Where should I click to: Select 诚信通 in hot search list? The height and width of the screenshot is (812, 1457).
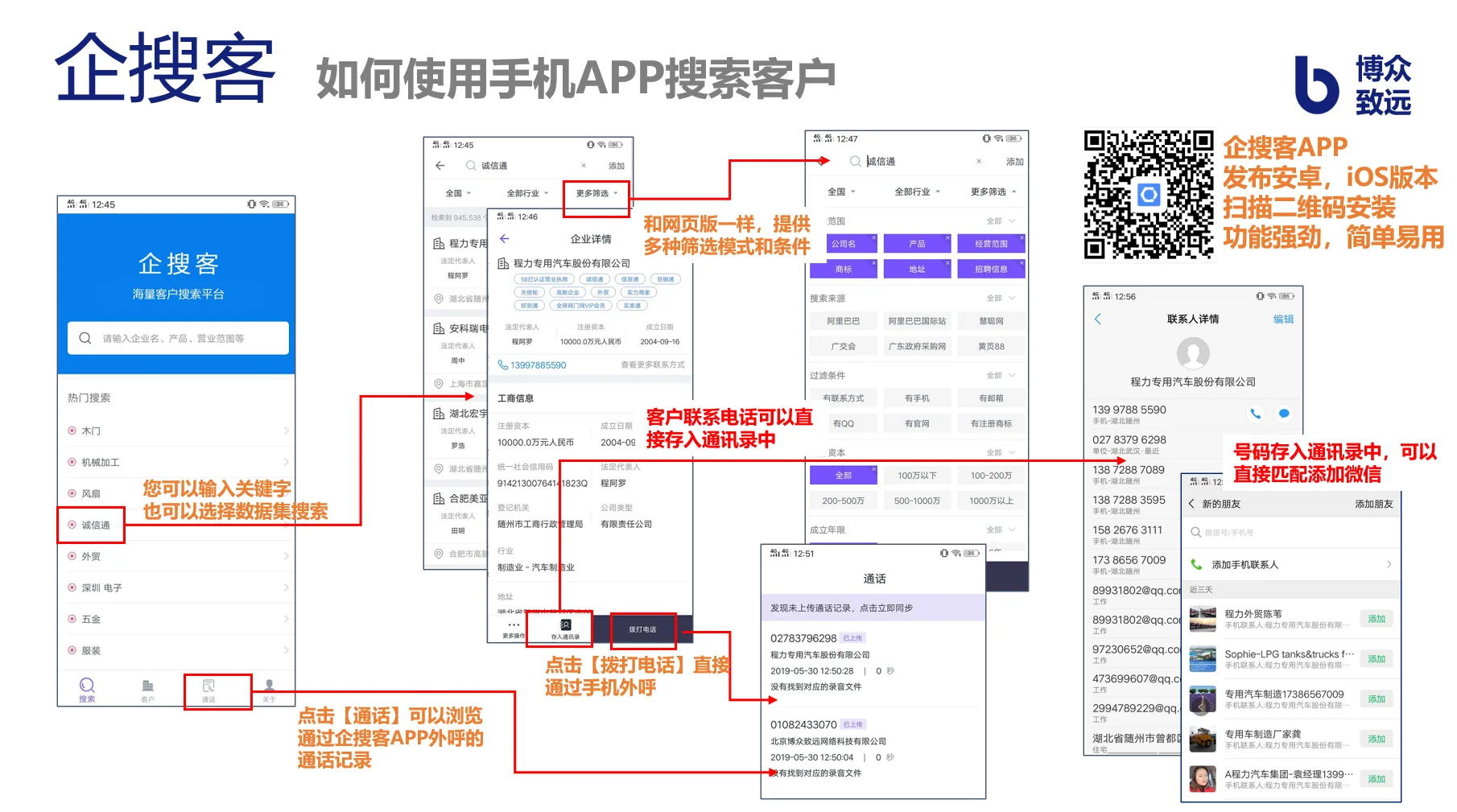click(x=96, y=525)
